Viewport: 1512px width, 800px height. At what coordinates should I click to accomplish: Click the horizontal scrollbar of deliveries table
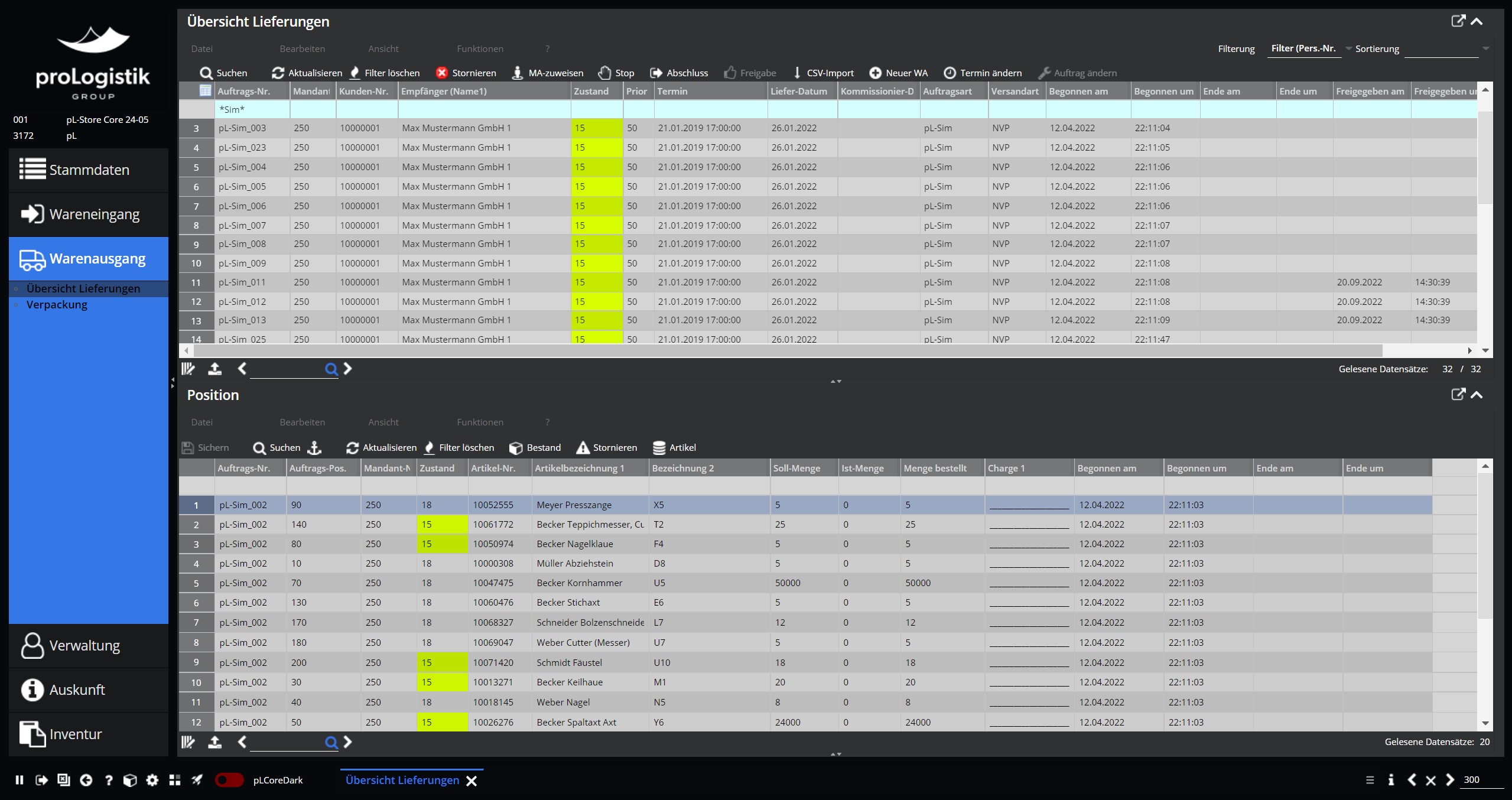[x=786, y=350]
